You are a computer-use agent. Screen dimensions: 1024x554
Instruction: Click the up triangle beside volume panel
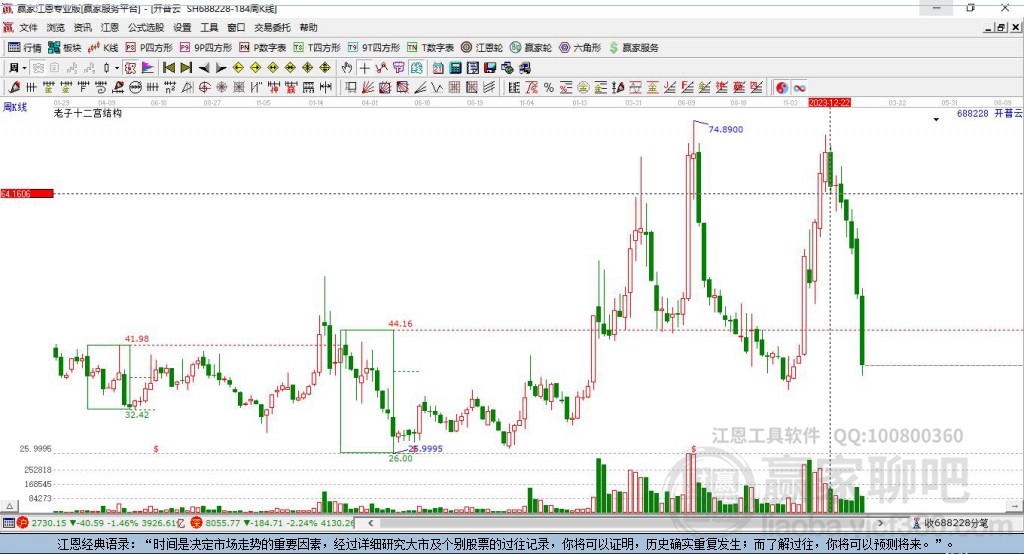[9, 506]
